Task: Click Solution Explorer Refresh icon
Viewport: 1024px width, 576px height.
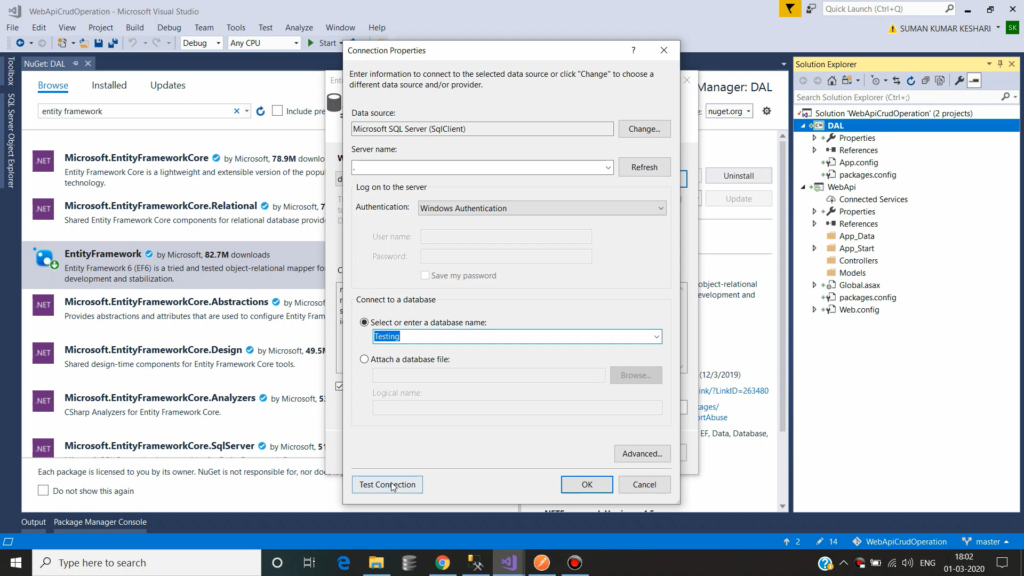Action: 911,80
